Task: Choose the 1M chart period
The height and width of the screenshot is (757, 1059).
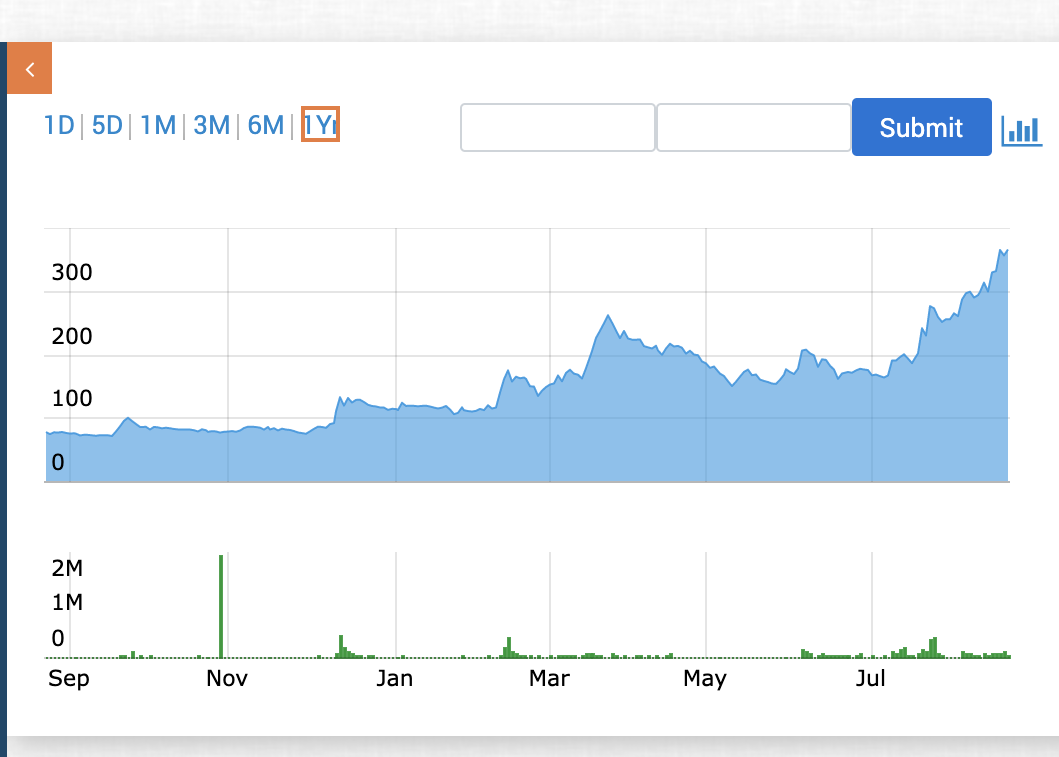Action: pyautogui.click(x=157, y=126)
